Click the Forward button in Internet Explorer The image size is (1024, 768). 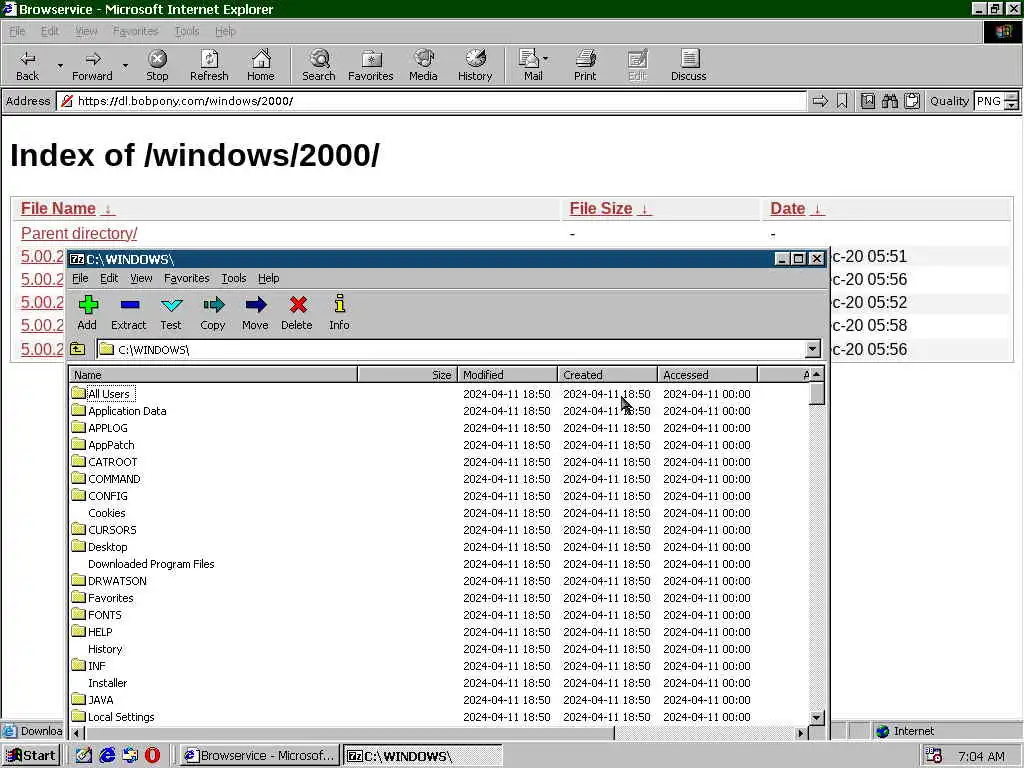pos(93,65)
